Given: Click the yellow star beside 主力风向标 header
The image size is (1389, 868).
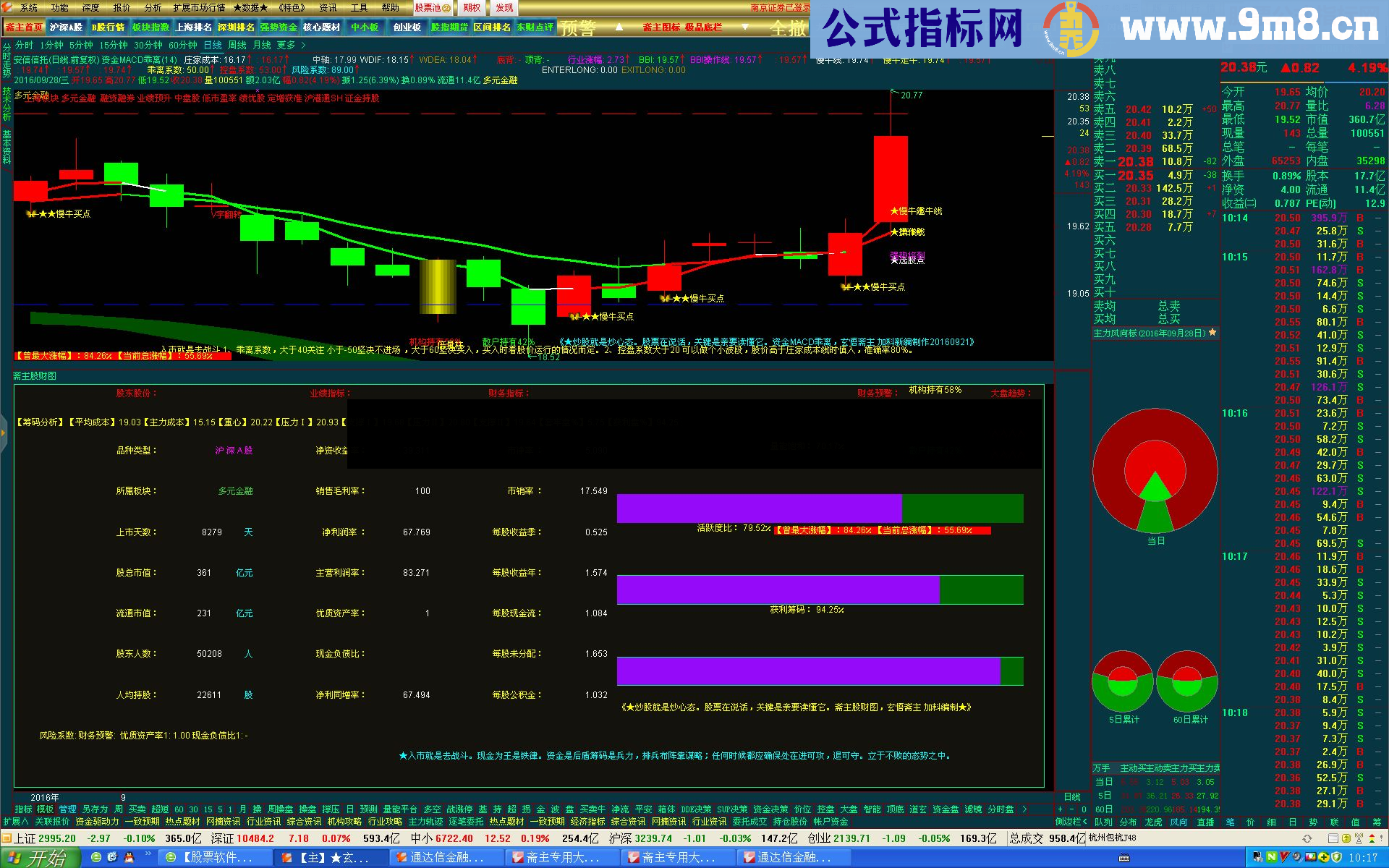Looking at the screenshot, I should point(1212,333).
